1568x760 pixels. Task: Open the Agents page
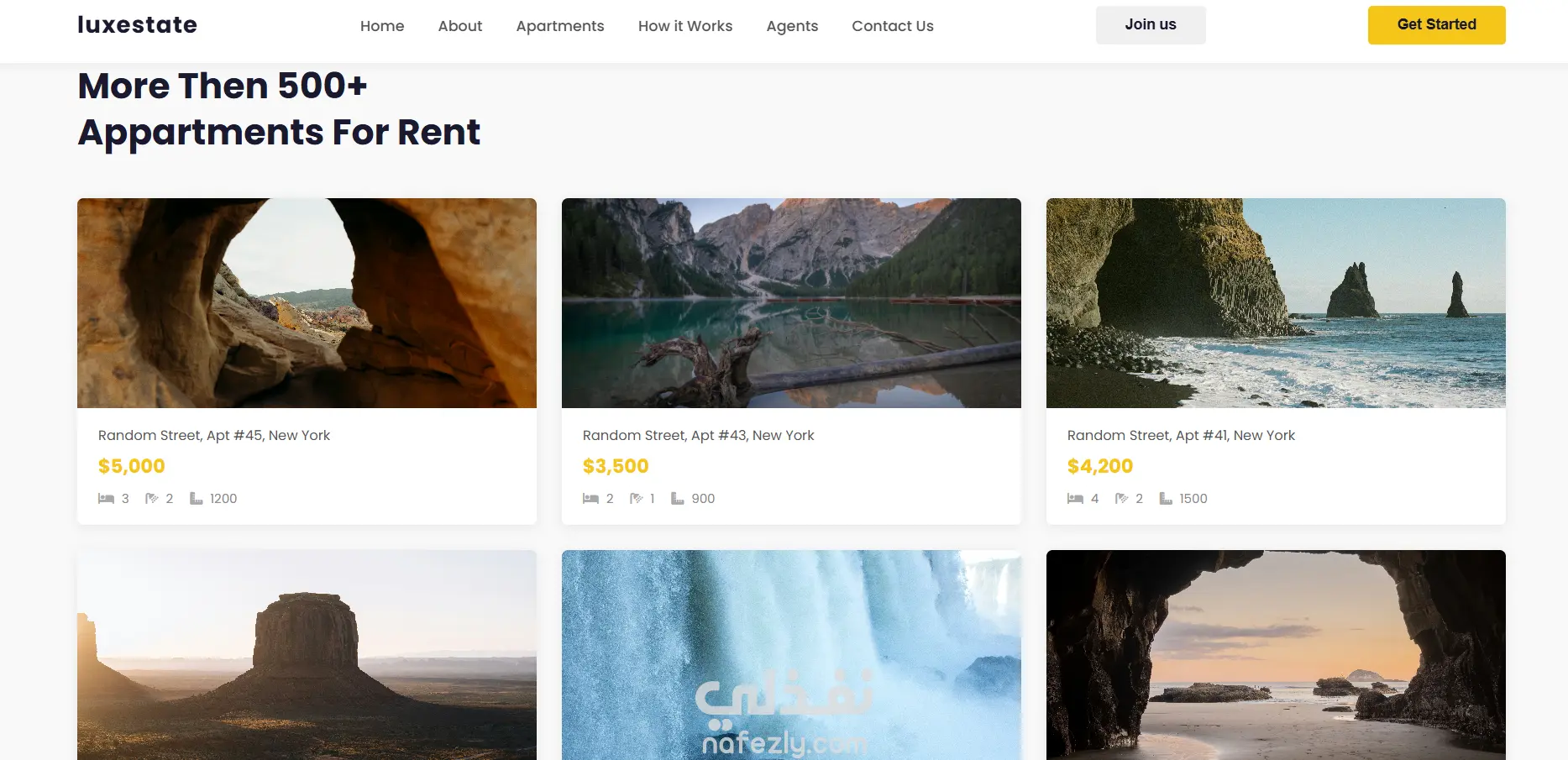click(792, 26)
